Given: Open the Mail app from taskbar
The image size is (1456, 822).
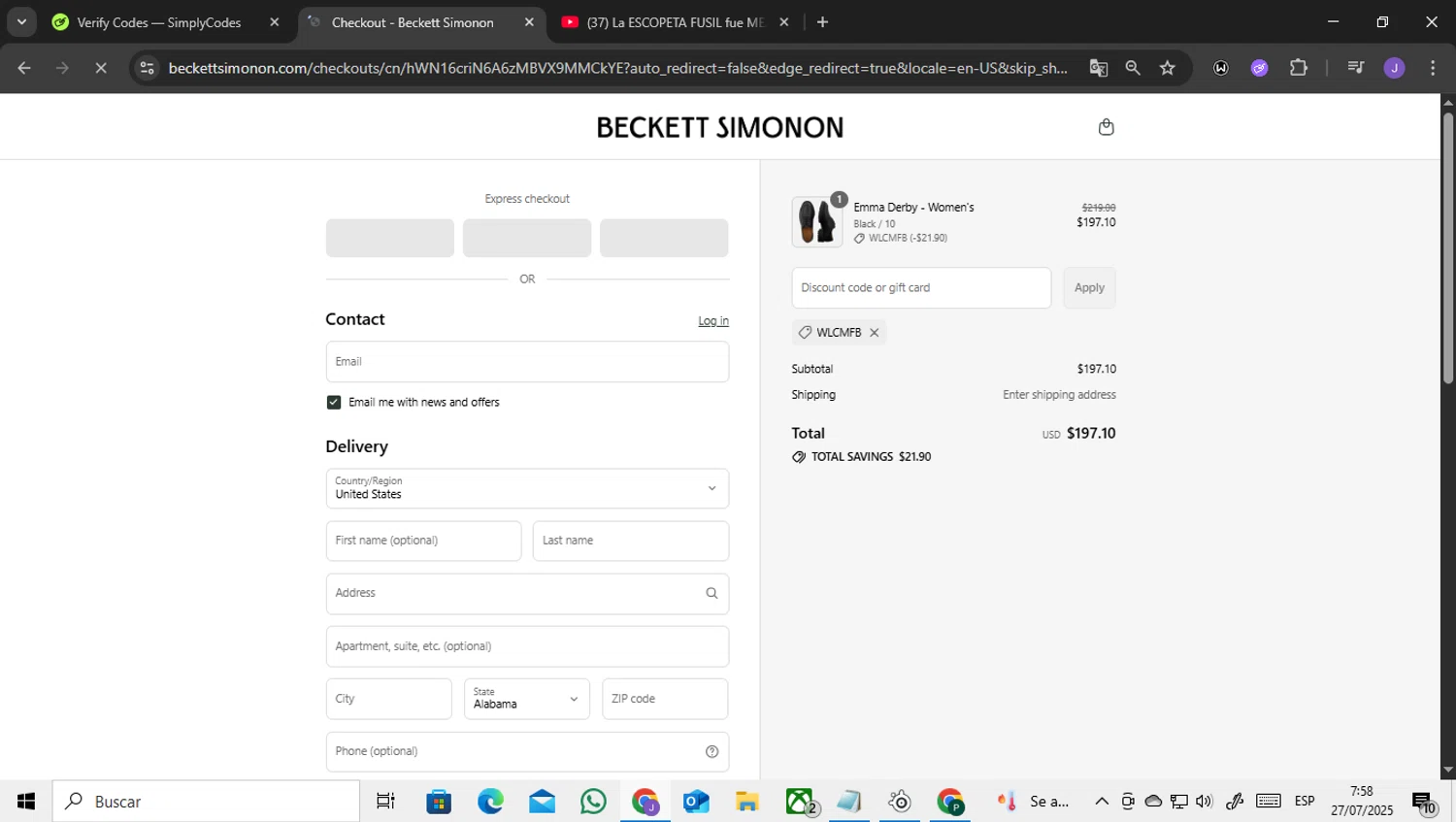Looking at the screenshot, I should (x=542, y=802).
